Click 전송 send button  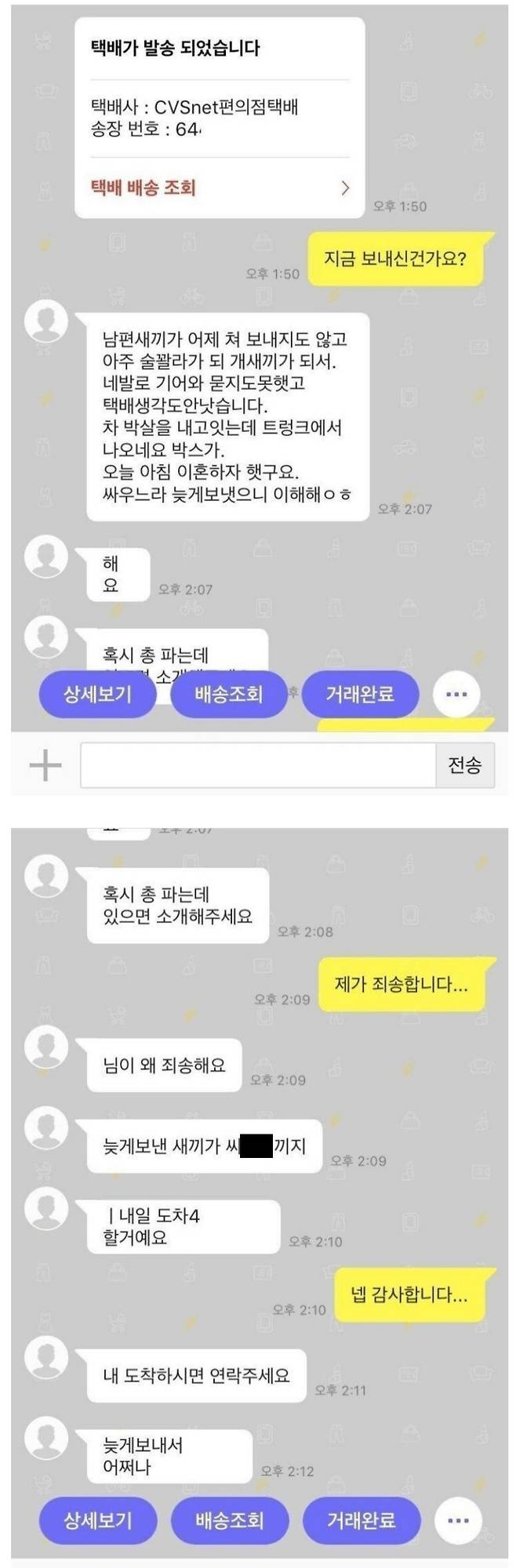click(x=465, y=765)
